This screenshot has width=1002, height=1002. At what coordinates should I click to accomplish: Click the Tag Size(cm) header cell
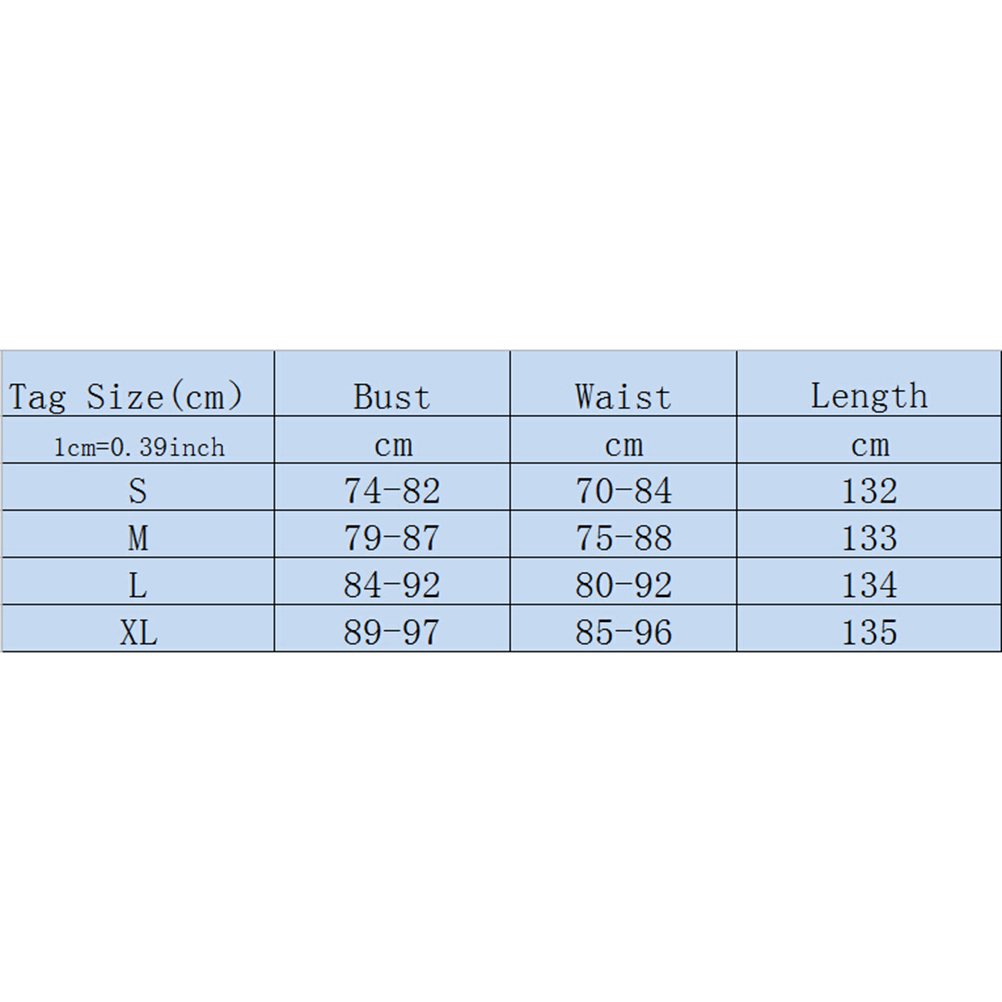click(x=127, y=397)
